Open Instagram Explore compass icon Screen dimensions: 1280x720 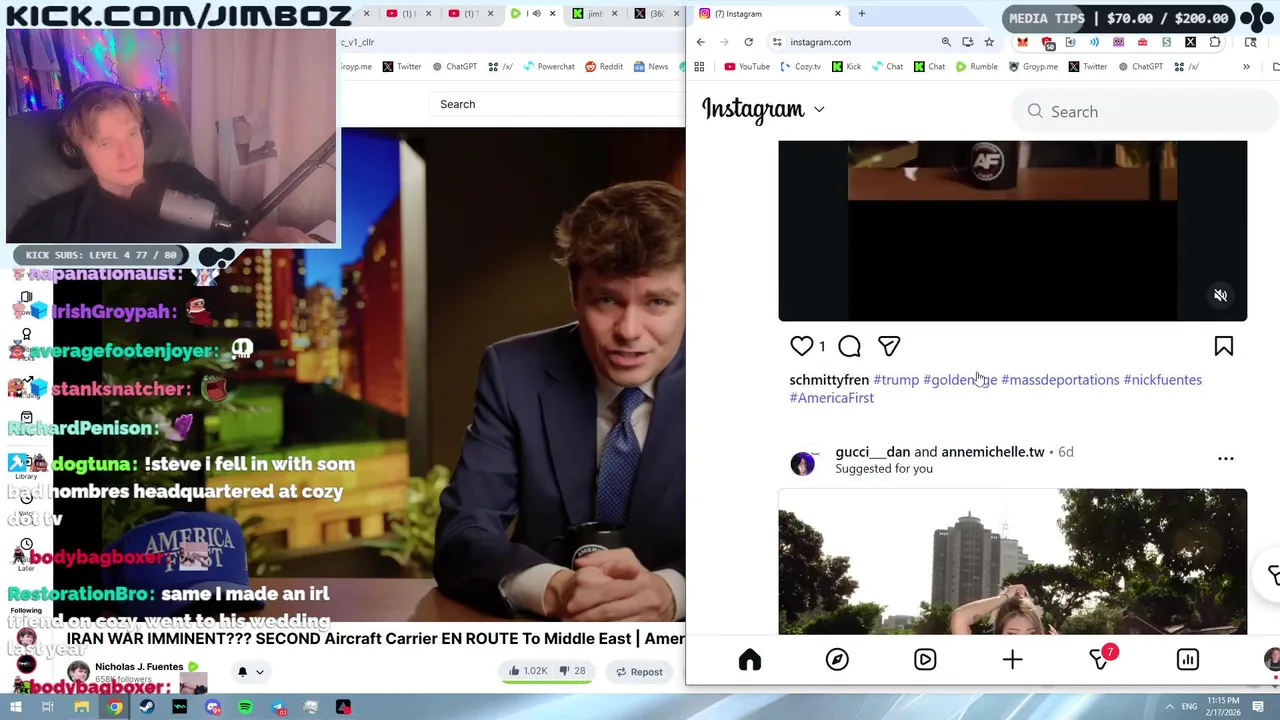(x=837, y=660)
